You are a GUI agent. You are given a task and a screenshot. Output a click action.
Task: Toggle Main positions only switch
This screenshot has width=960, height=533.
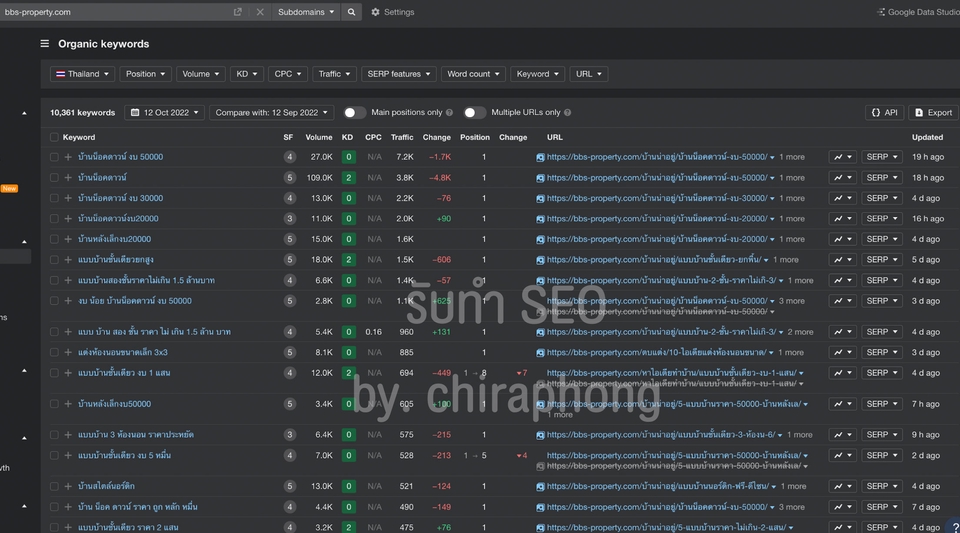tap(354, 113)
